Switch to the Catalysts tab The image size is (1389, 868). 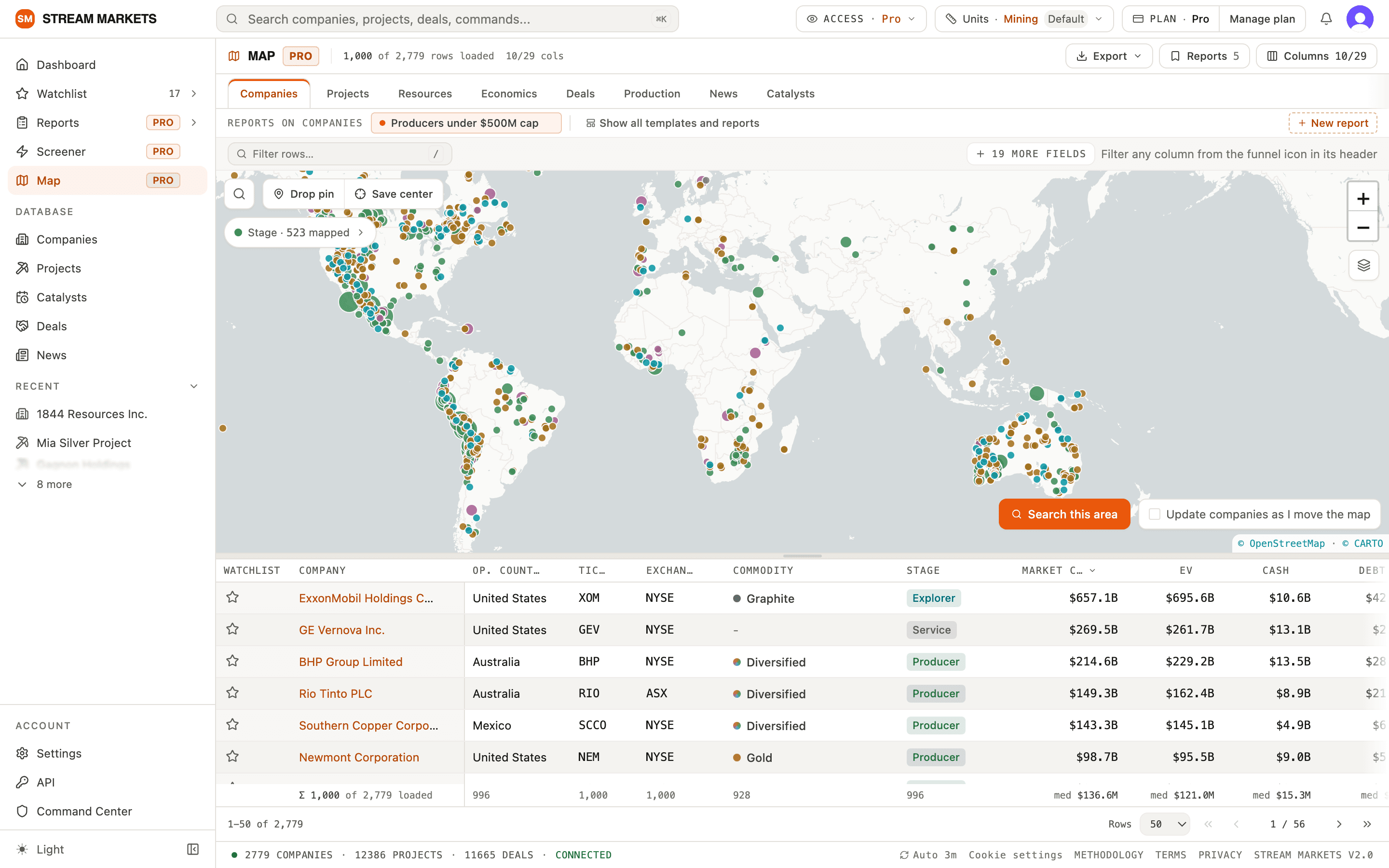pos(790,94)
